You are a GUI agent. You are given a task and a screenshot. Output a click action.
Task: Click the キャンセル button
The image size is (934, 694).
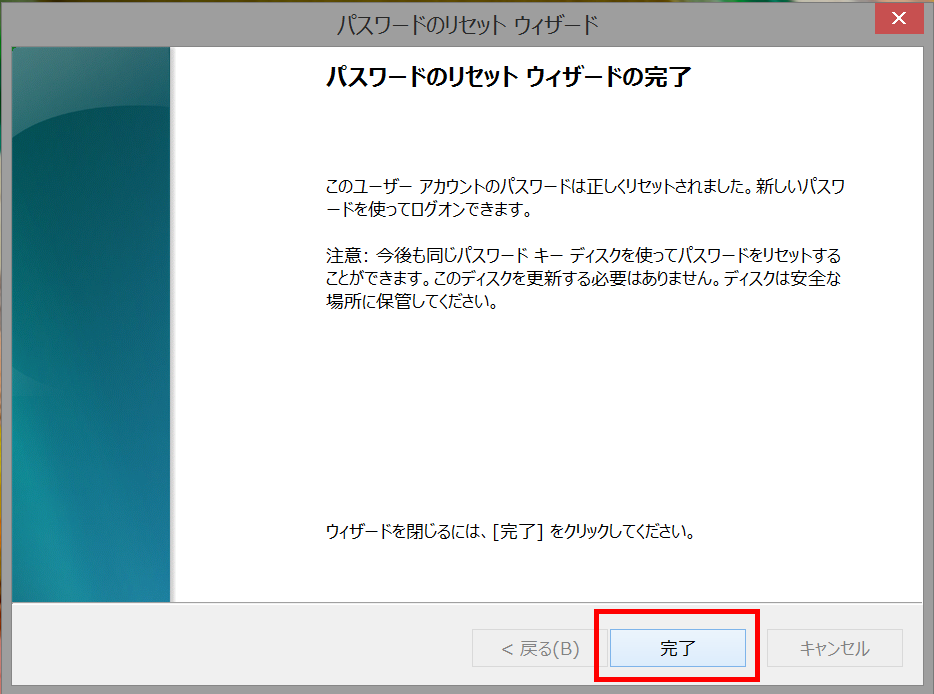(x=835, y=648)
